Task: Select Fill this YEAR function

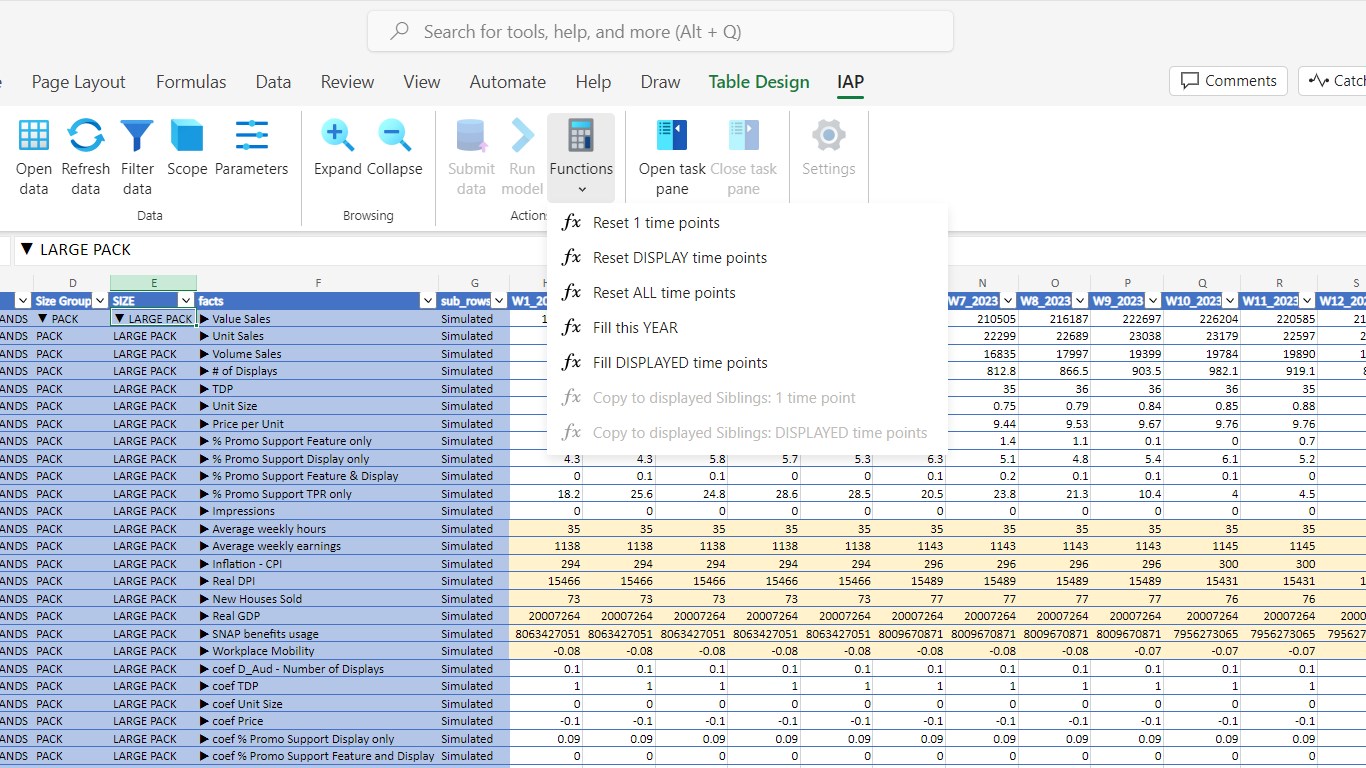Action: click(x=635, y=328)
